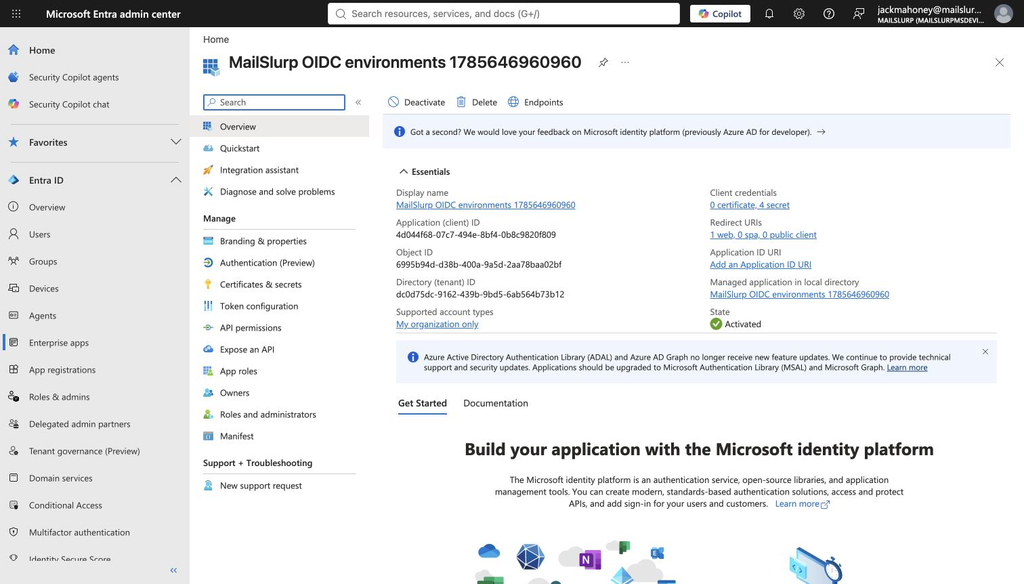This screenshot has height=584, width=1024.
Task: Collapse the Entra ID section
Action: [x=176, y=180]
